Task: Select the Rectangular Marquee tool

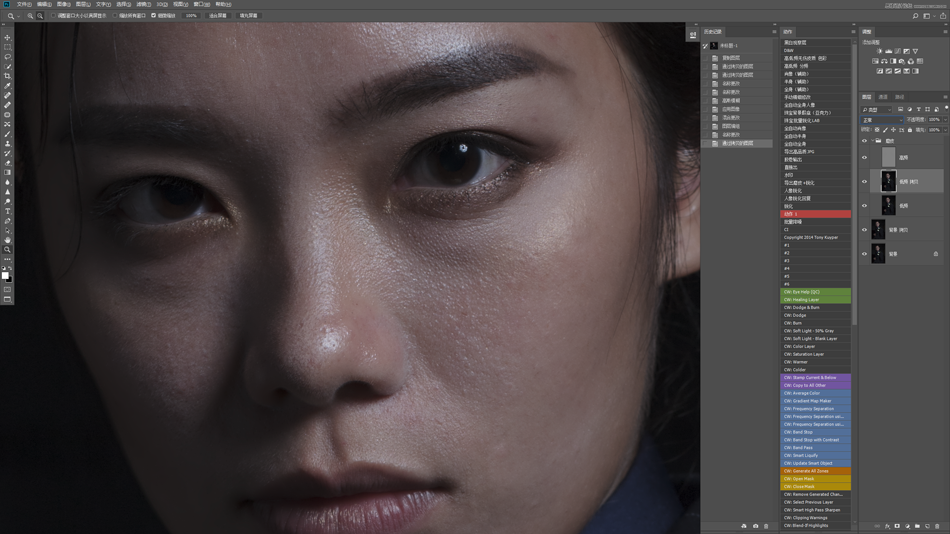Action: 7,47
